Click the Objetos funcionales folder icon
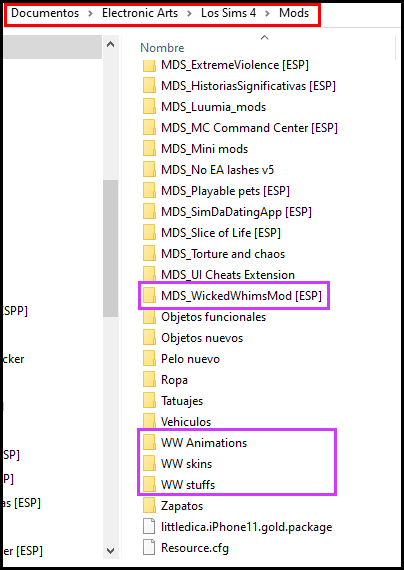The width and height of the screenshot is (404, 570). 149,317
